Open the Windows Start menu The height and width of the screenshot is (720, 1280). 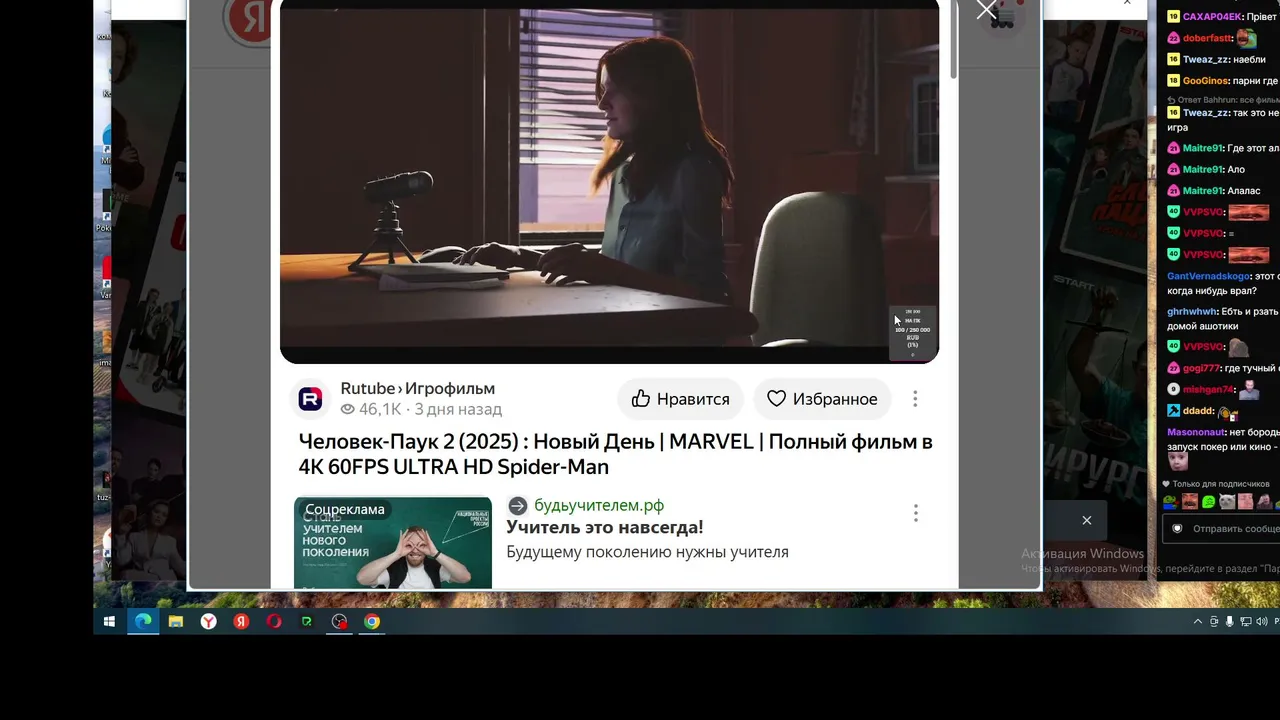point(110,621)
